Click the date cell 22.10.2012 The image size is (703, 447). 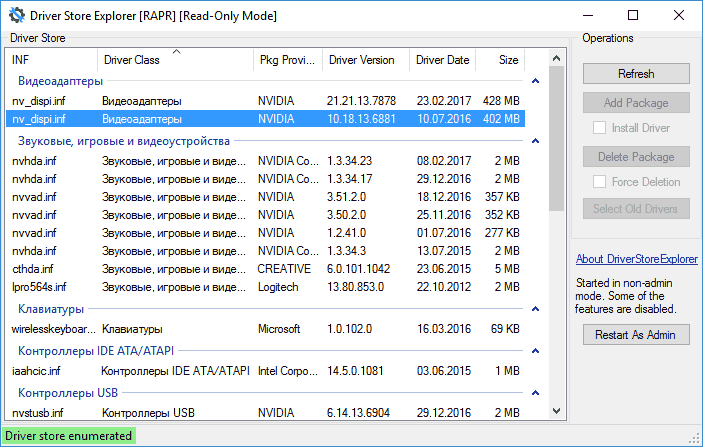(444, 287)
